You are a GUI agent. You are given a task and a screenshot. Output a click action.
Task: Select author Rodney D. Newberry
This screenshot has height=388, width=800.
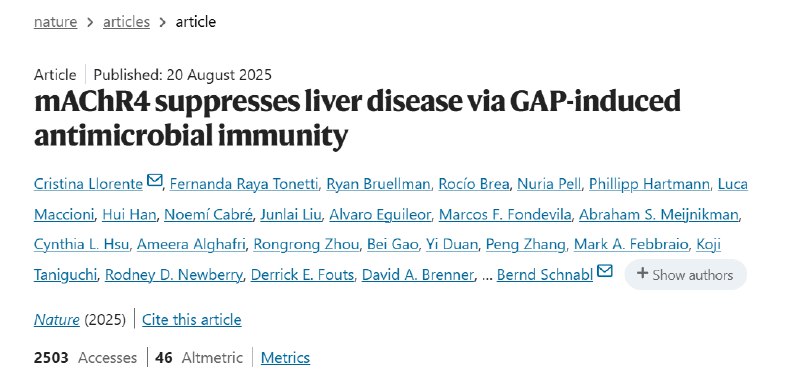[173, 275]
